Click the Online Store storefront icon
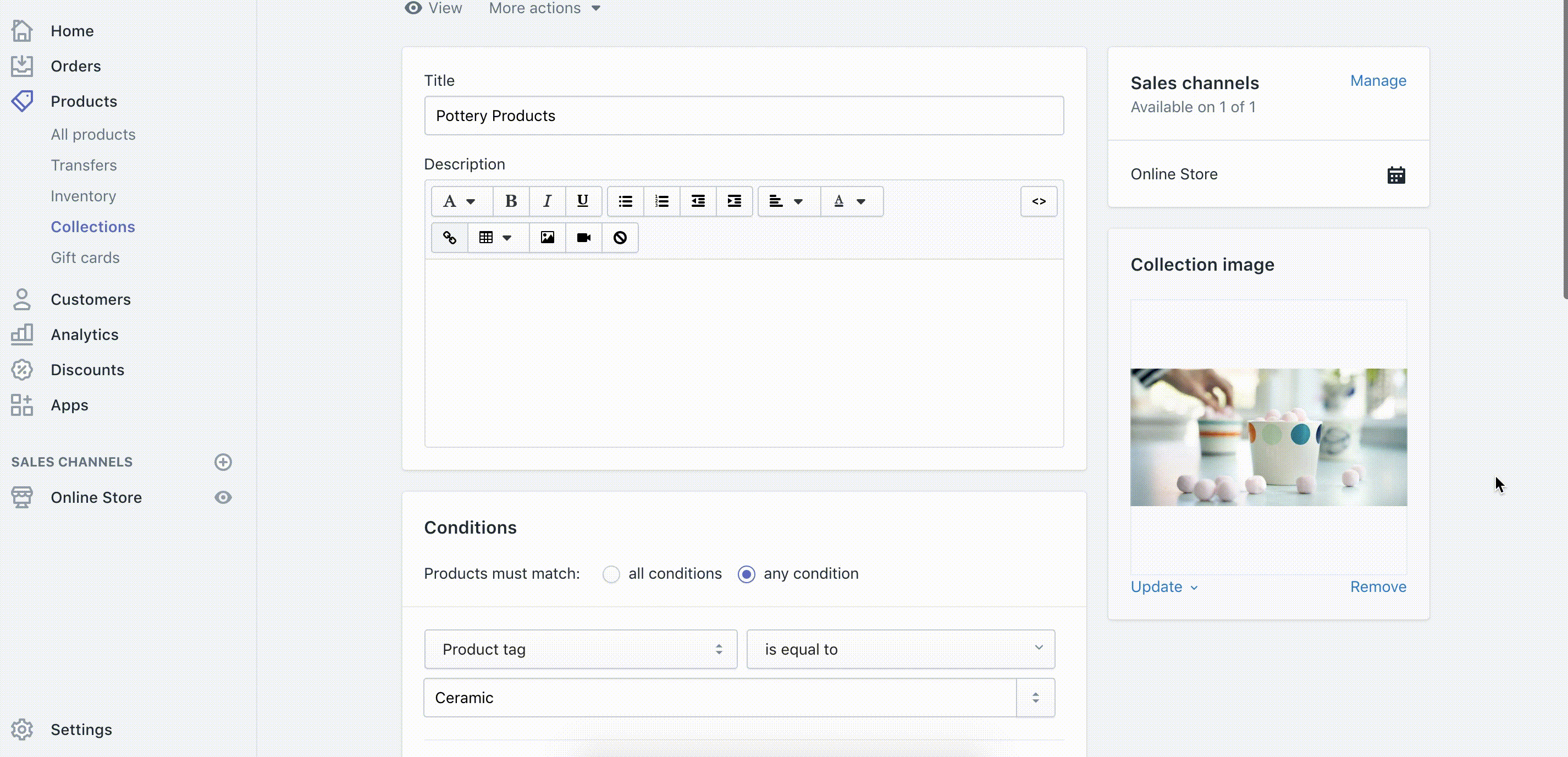Viewport: 1568px width, 757px height. 22,497
